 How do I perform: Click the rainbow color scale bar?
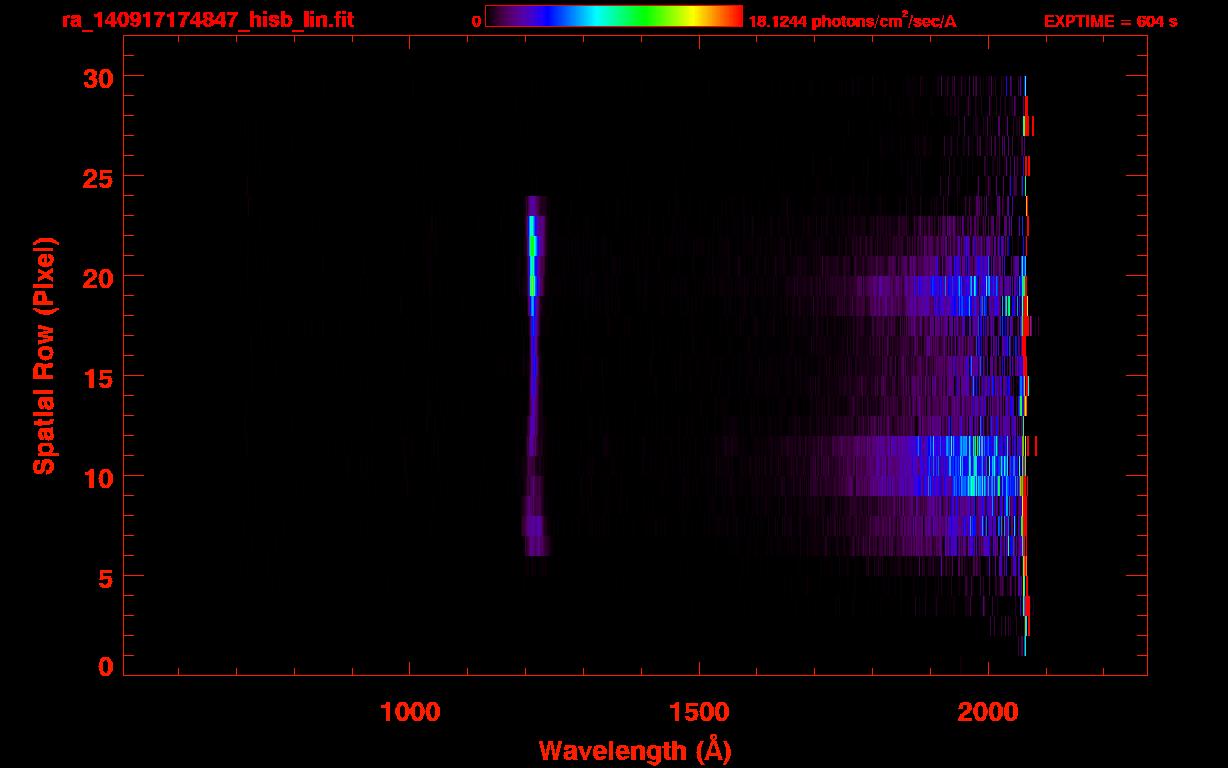pyautogui.click(x=614, y=17)
